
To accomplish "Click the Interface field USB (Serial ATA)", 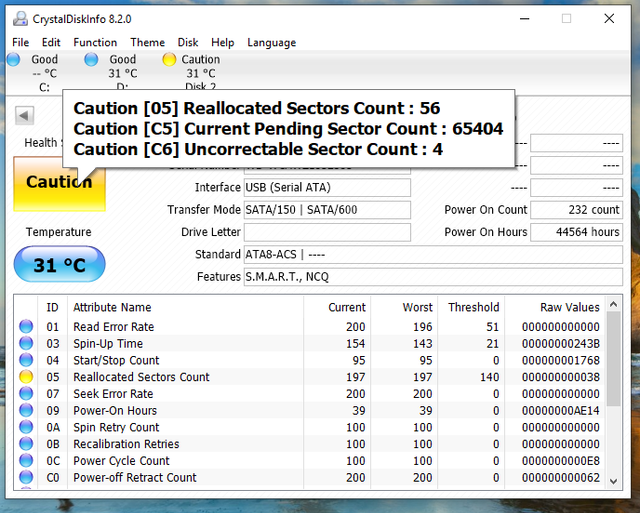I will coord(327,187).
